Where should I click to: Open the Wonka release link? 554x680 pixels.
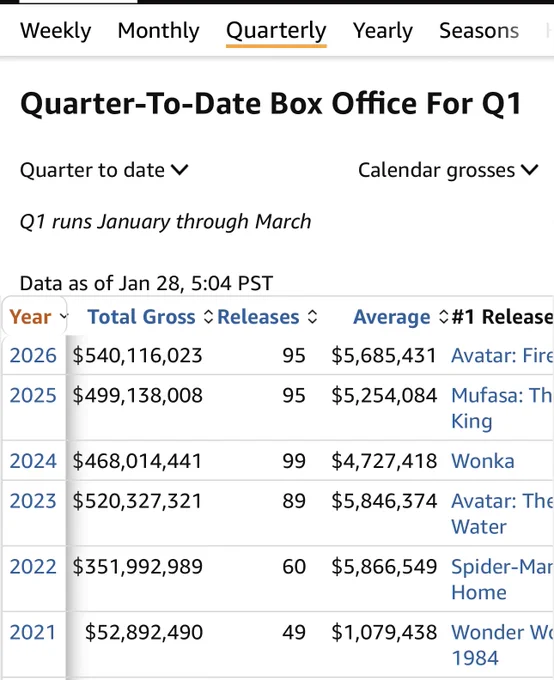(x=483, y=461)
